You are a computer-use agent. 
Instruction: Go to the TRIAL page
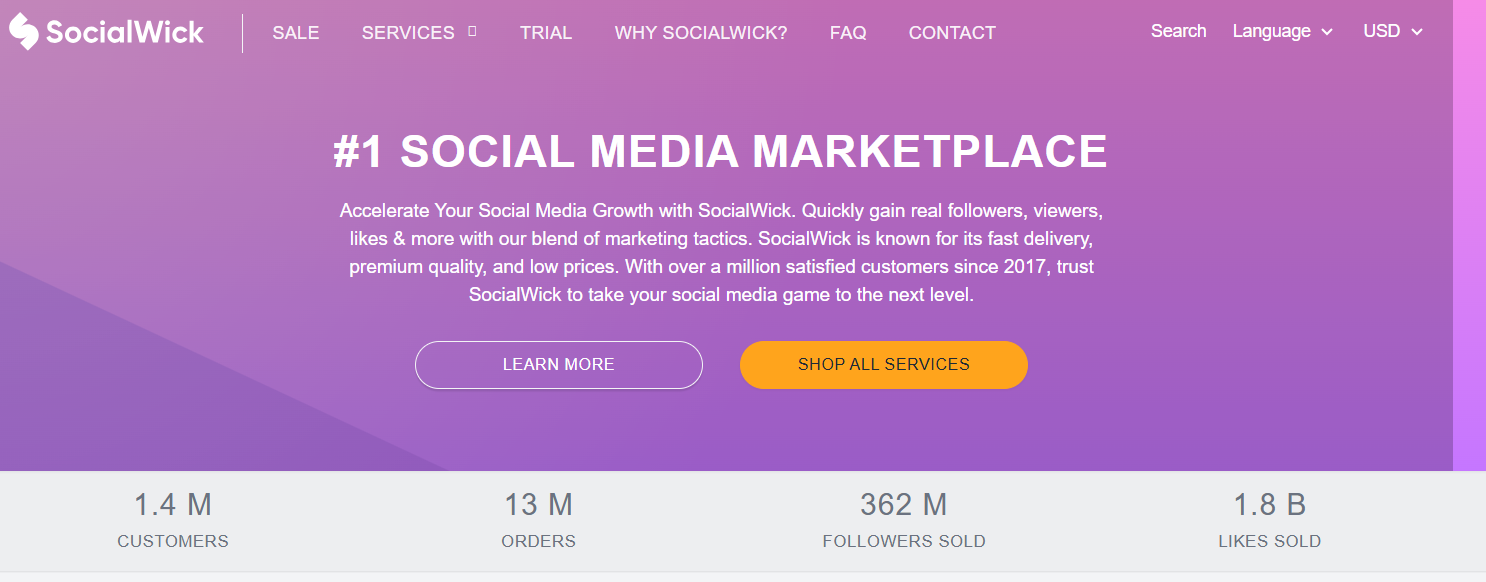tap(546, 33)
